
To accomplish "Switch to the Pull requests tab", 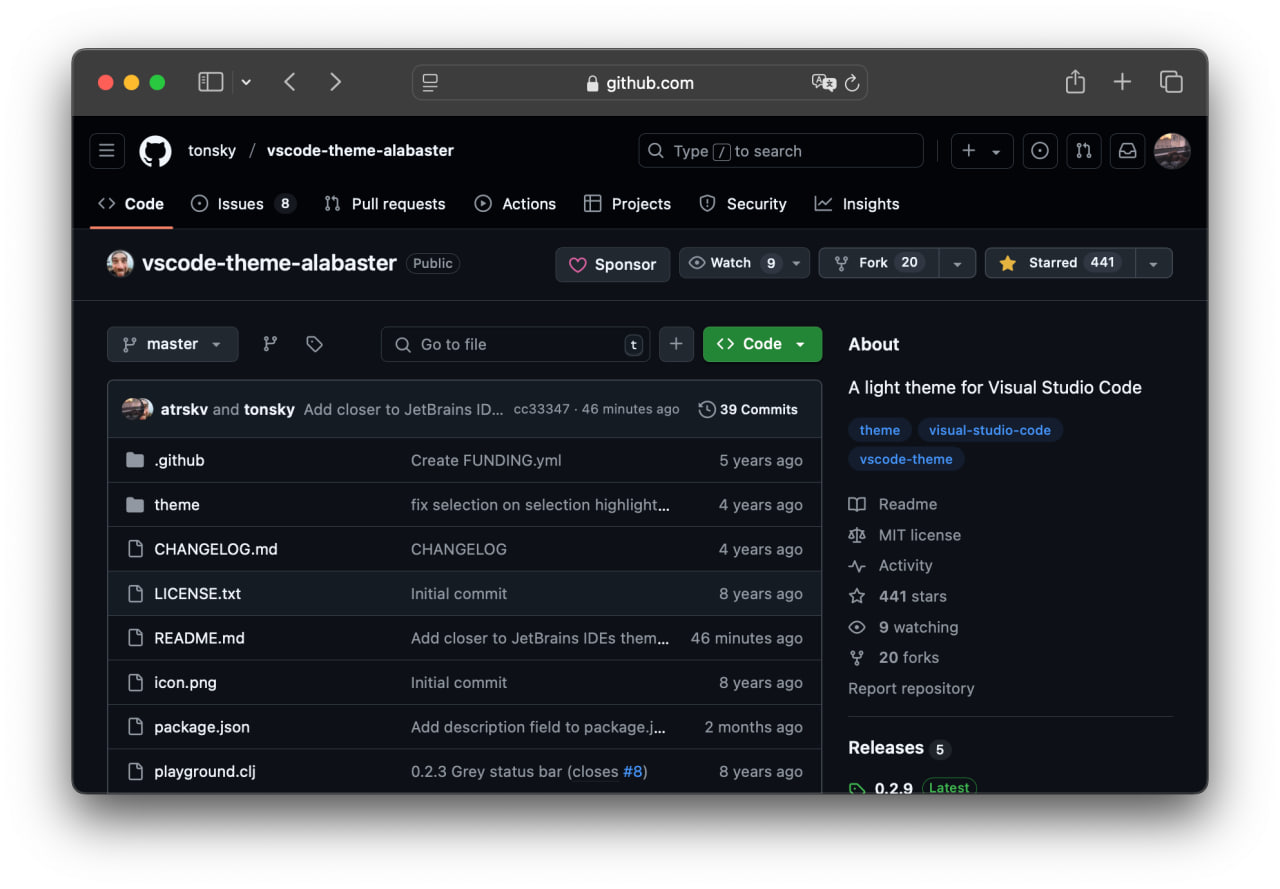I will (385, 204).
